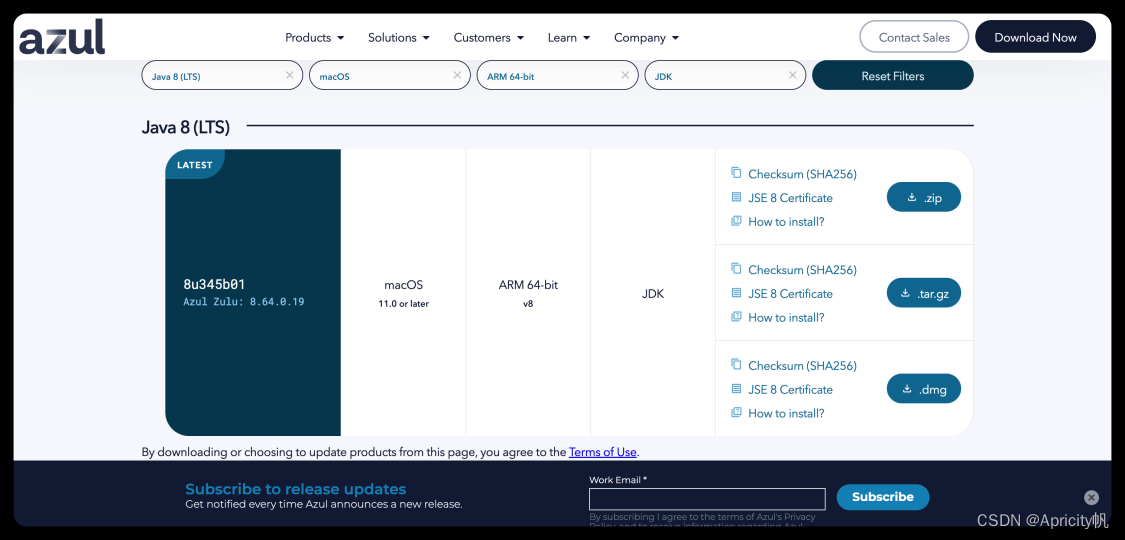Click the Subscribe button
1125x540 pixels.
coord(882,497)
